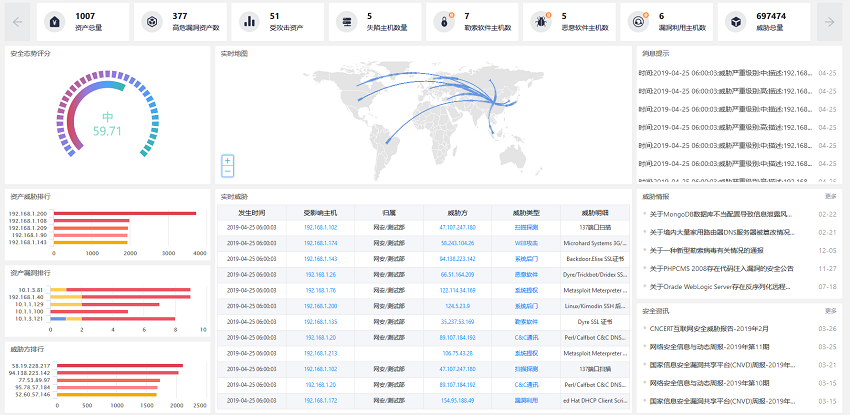Viewport: 850px width, 415px height.
Task: Click the 192.168.1.200 bar in 资产威胁排行
Action: coord(125,213)
